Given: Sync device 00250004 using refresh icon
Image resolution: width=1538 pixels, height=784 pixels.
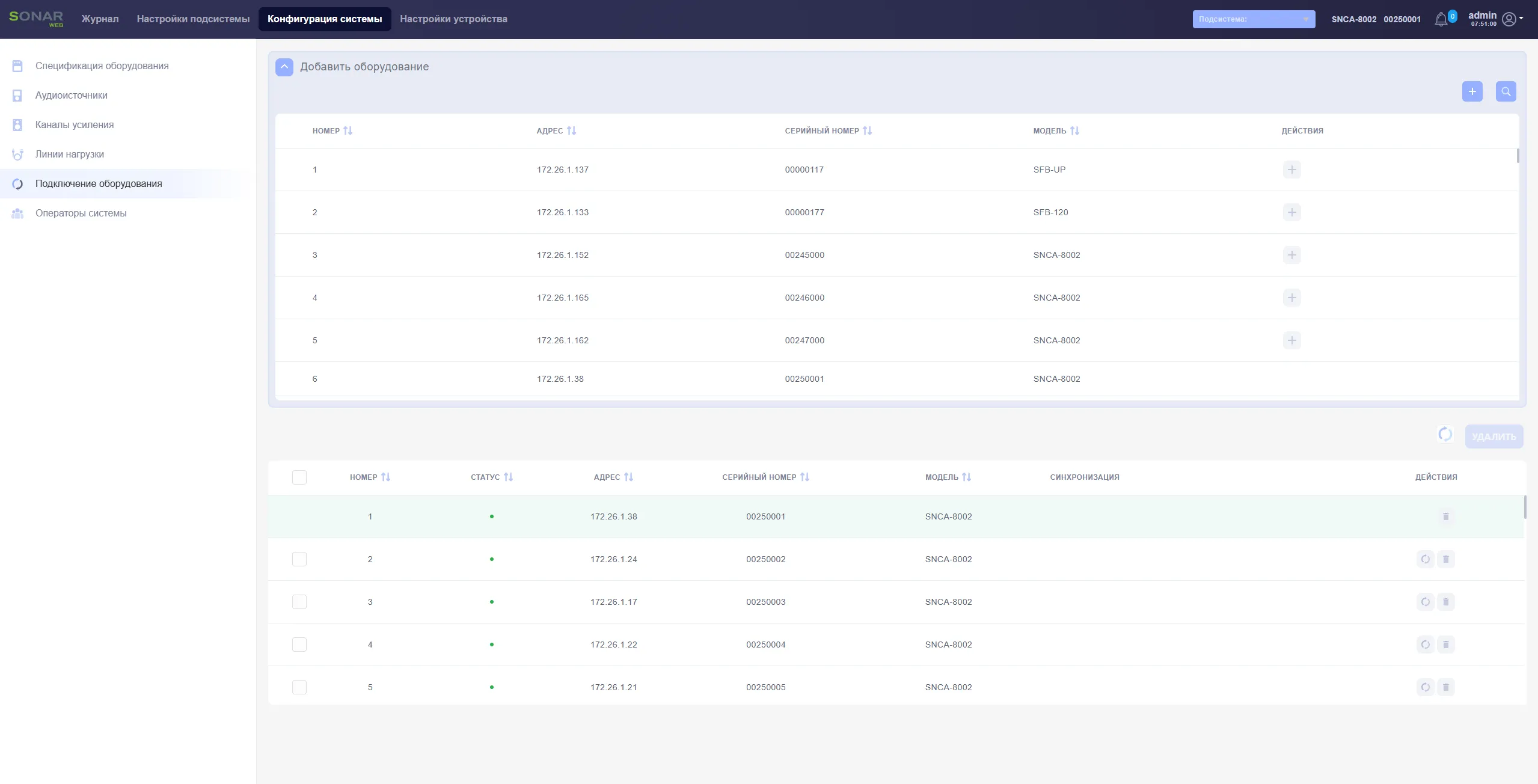Looking at the screenshot, I should (1425, 645).
